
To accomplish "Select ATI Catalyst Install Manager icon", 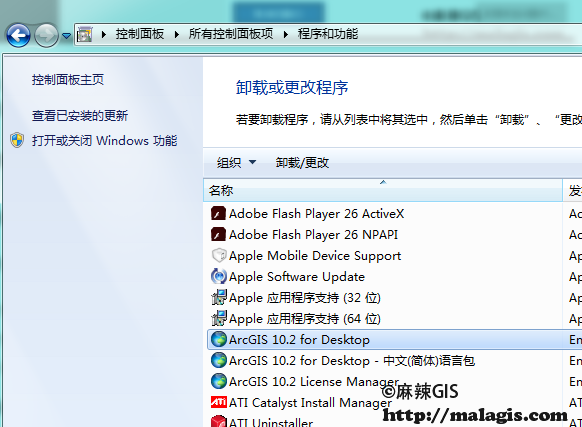I will 219,402.
